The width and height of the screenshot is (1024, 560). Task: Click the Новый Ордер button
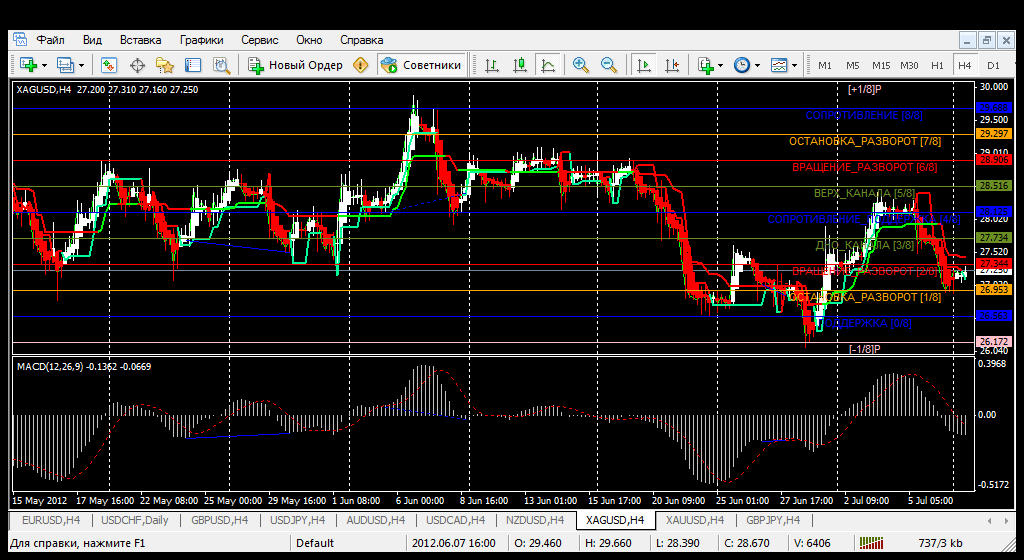[x=296, y=65]
